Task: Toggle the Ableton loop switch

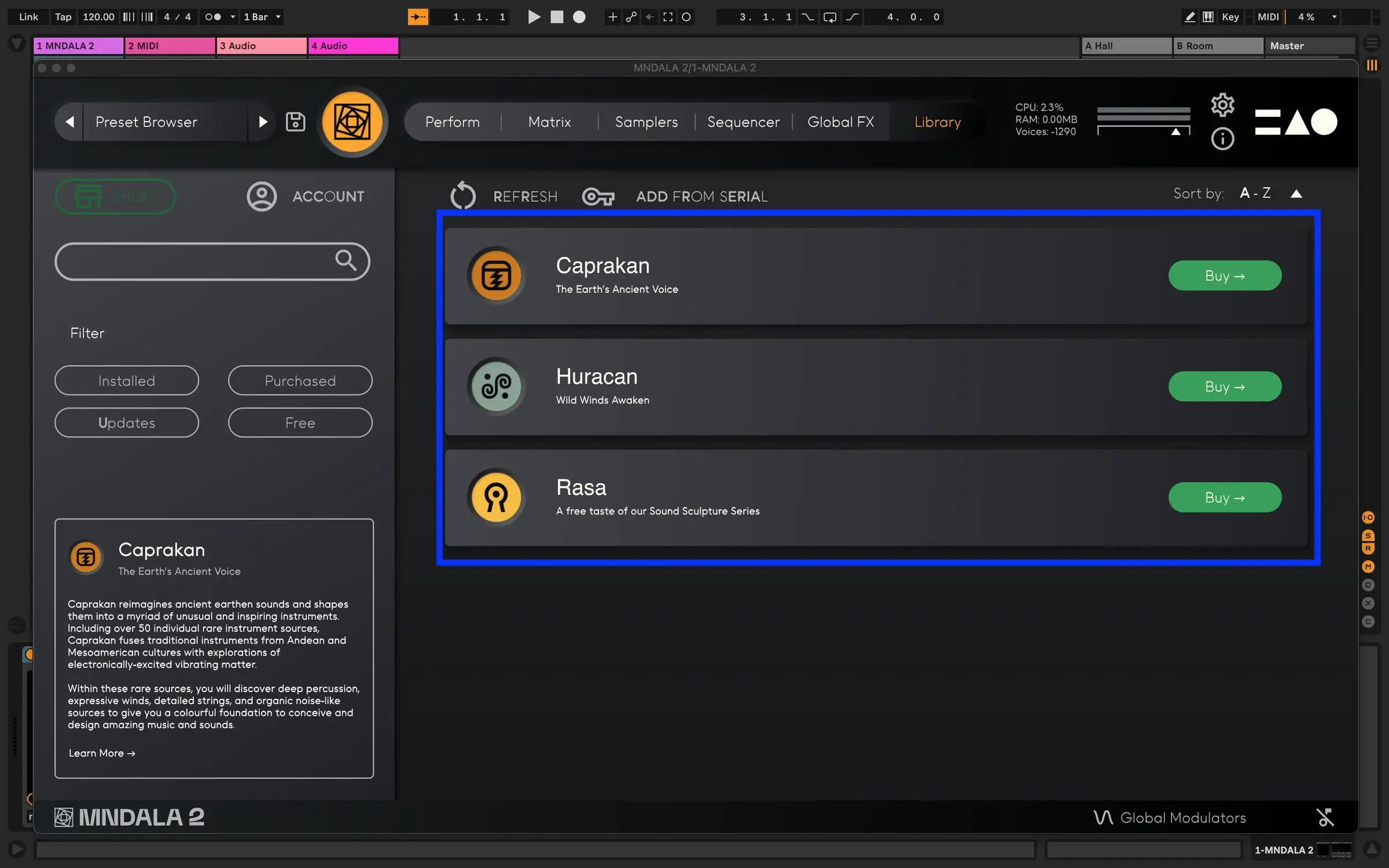Action: 829,17
